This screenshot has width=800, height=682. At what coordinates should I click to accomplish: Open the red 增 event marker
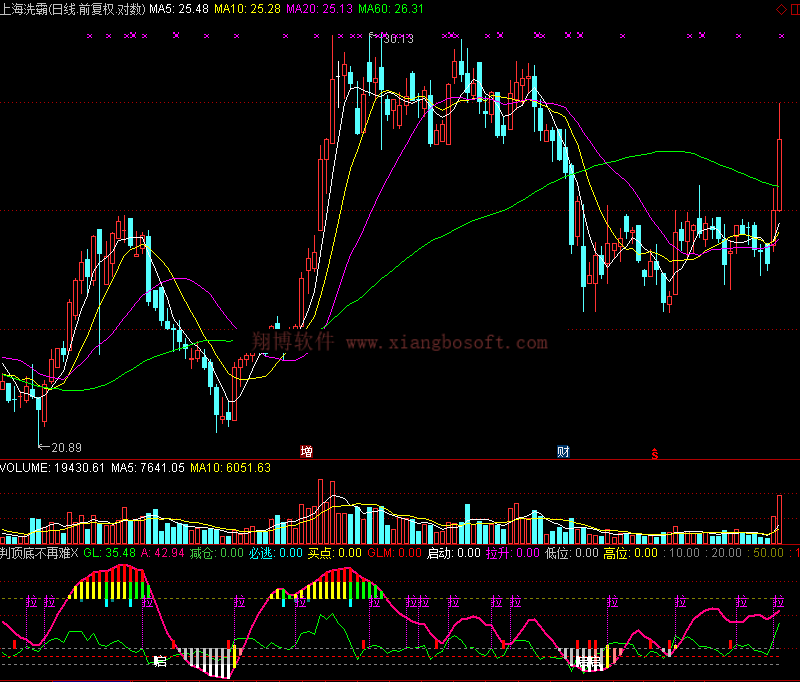point(306,451)
